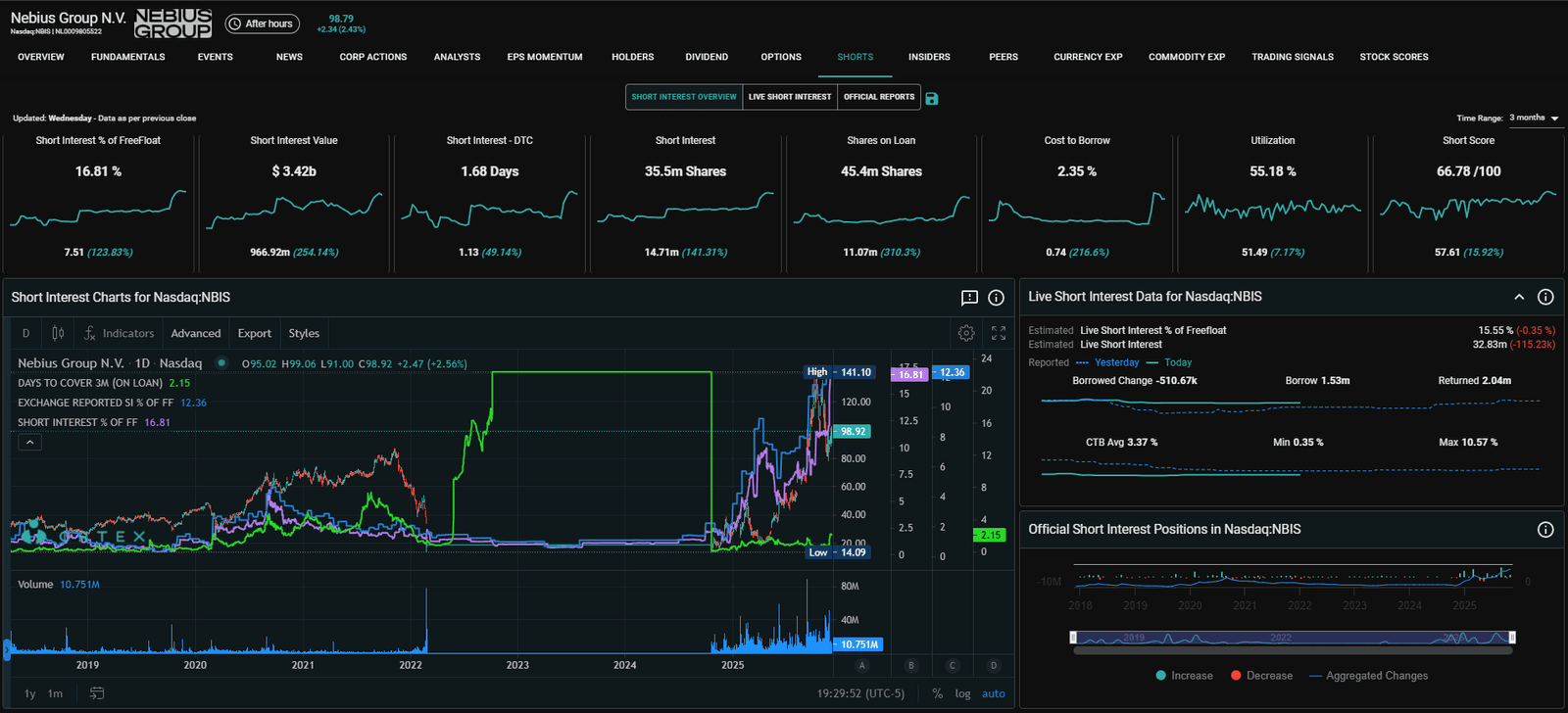Switch to the Insiders tab

coord(929,57)
